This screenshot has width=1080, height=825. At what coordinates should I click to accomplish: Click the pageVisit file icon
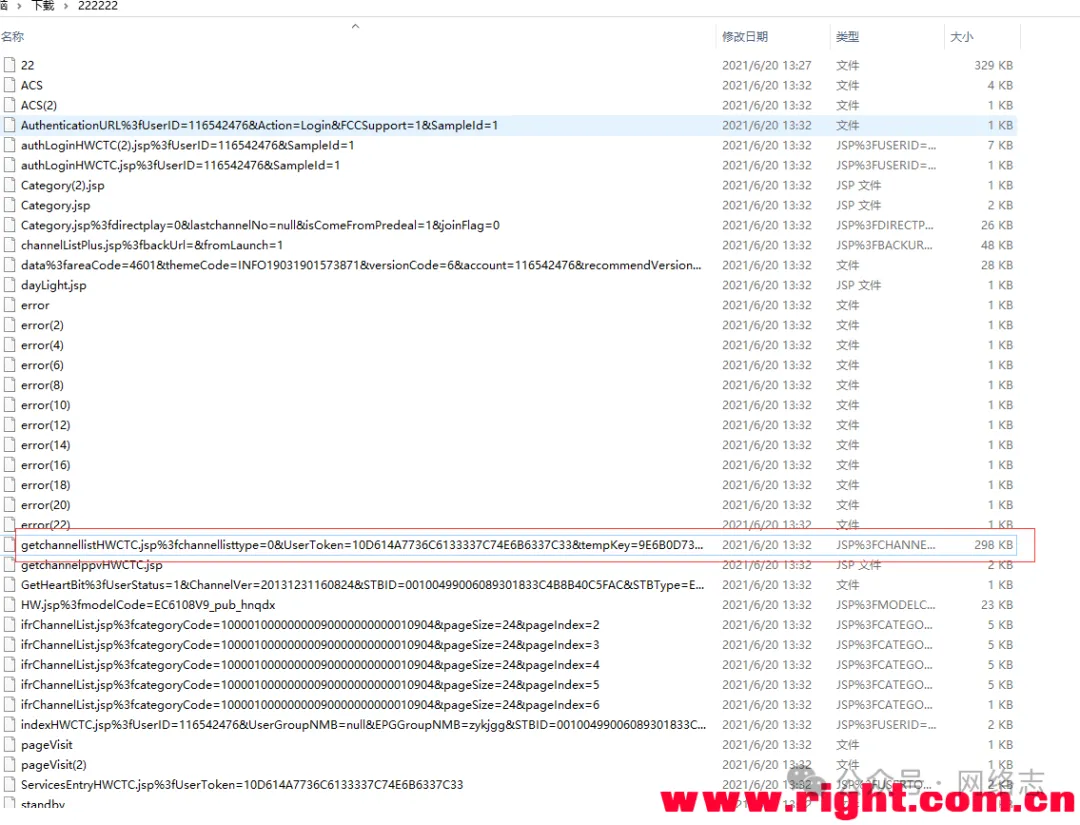pos(10,745)
